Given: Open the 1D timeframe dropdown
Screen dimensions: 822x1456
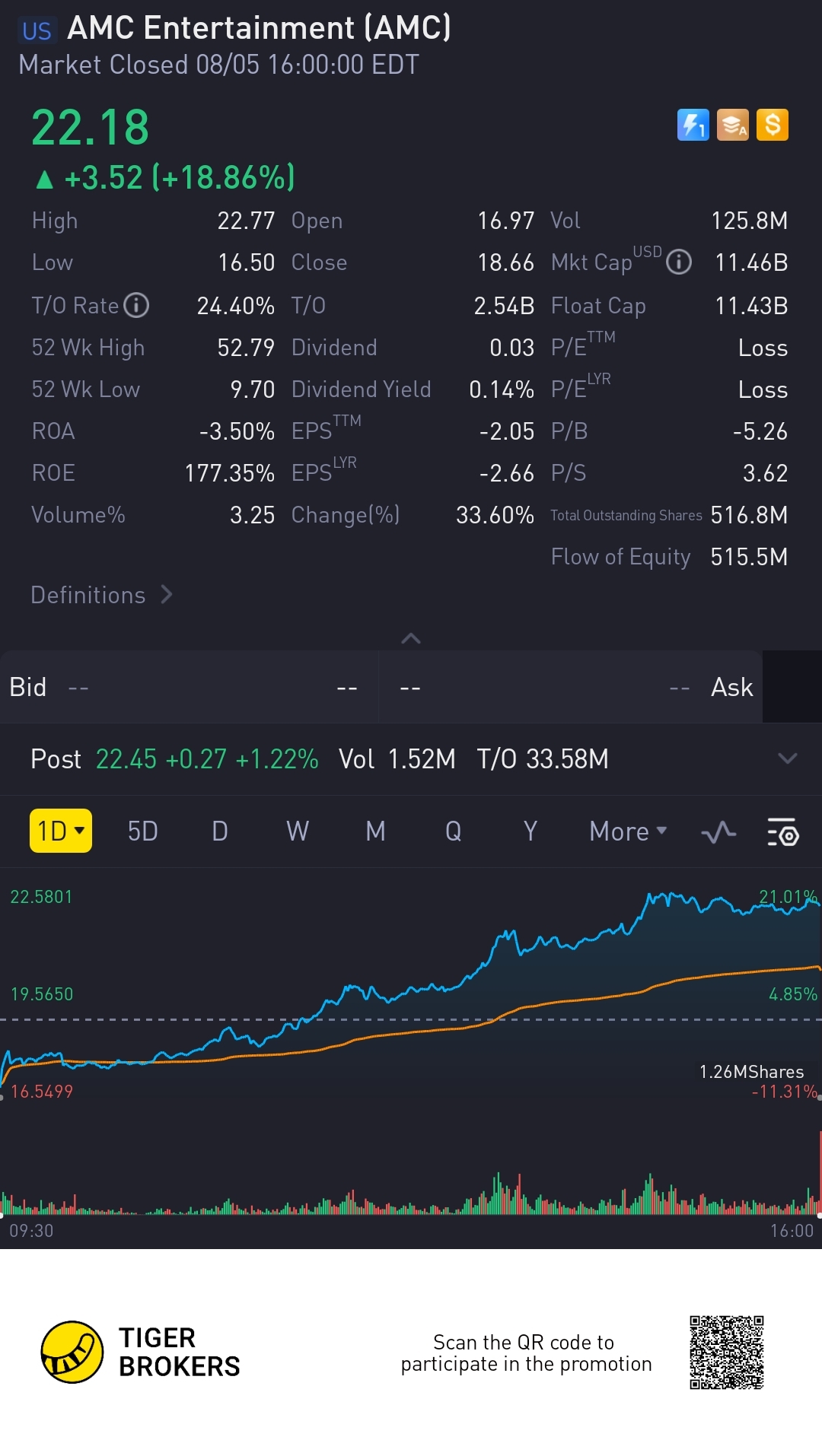Looking at the screenshot, I should [61, 831].
